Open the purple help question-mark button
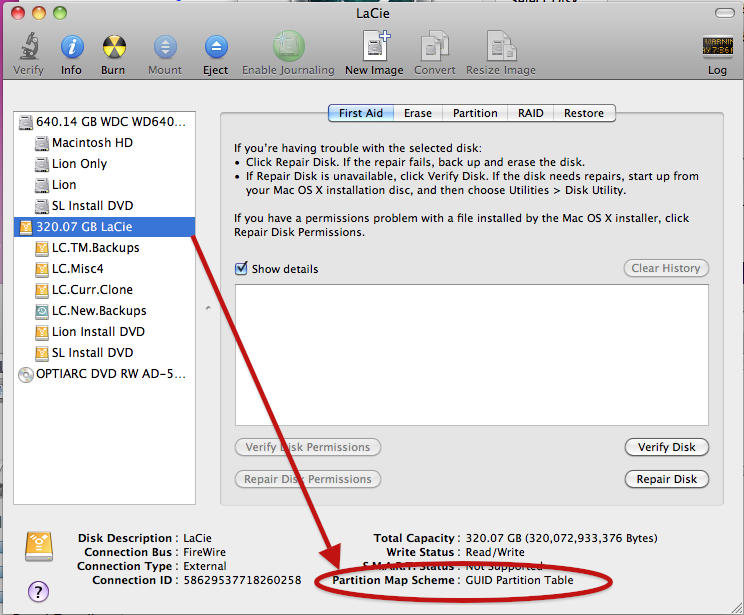This screenshot has width=744, height=615. tap(38, 591)
